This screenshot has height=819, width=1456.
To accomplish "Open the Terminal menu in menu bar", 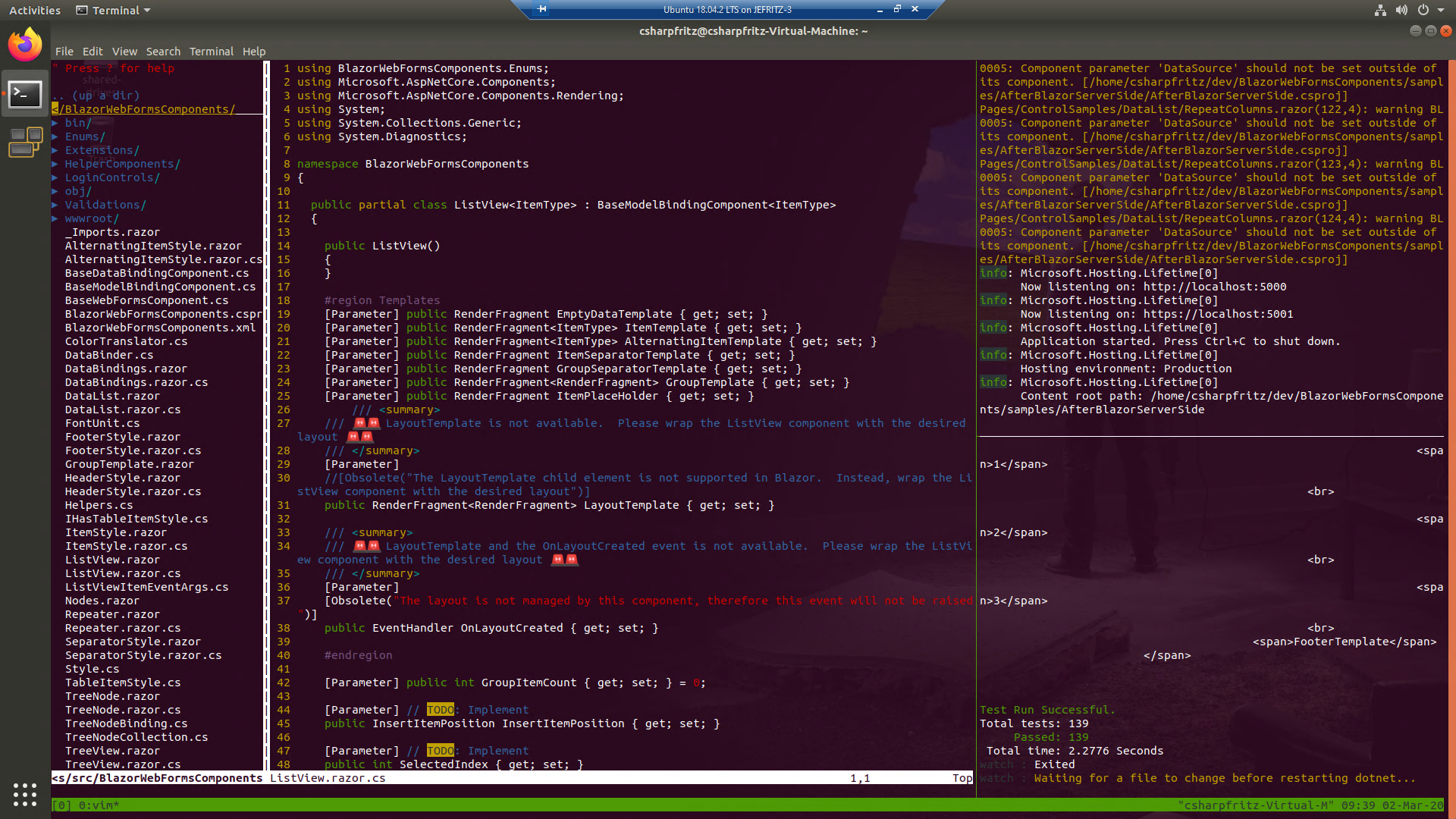I will pyautogui.click(x=210, y=51).
